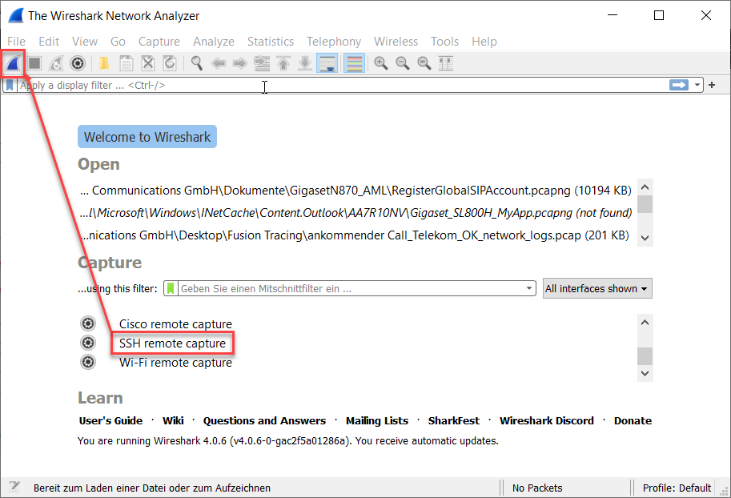731x498 pixels.
Task: Go back in packet history arrow
Action: click(x=218, y=63)
